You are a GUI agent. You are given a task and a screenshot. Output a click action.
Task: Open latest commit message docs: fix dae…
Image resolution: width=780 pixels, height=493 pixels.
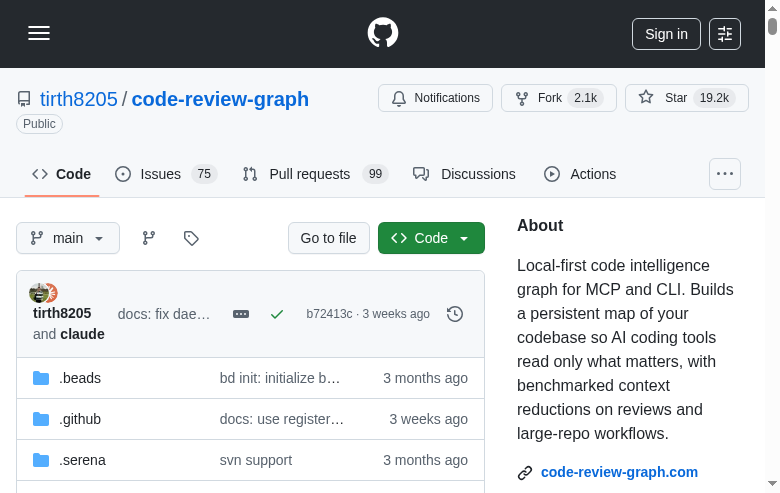point(164,314)
